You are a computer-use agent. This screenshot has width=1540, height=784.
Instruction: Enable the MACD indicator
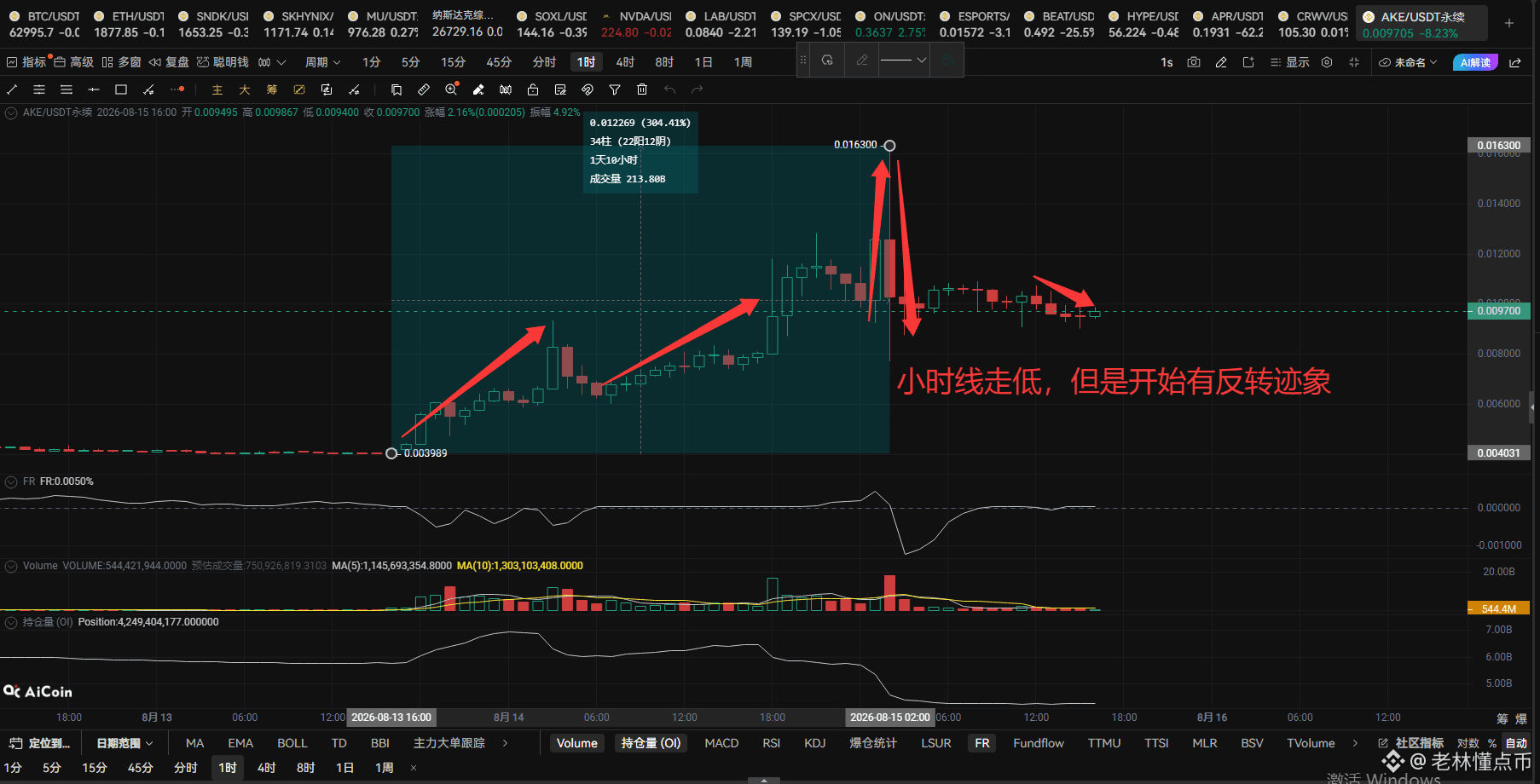(x=721, y=743)
